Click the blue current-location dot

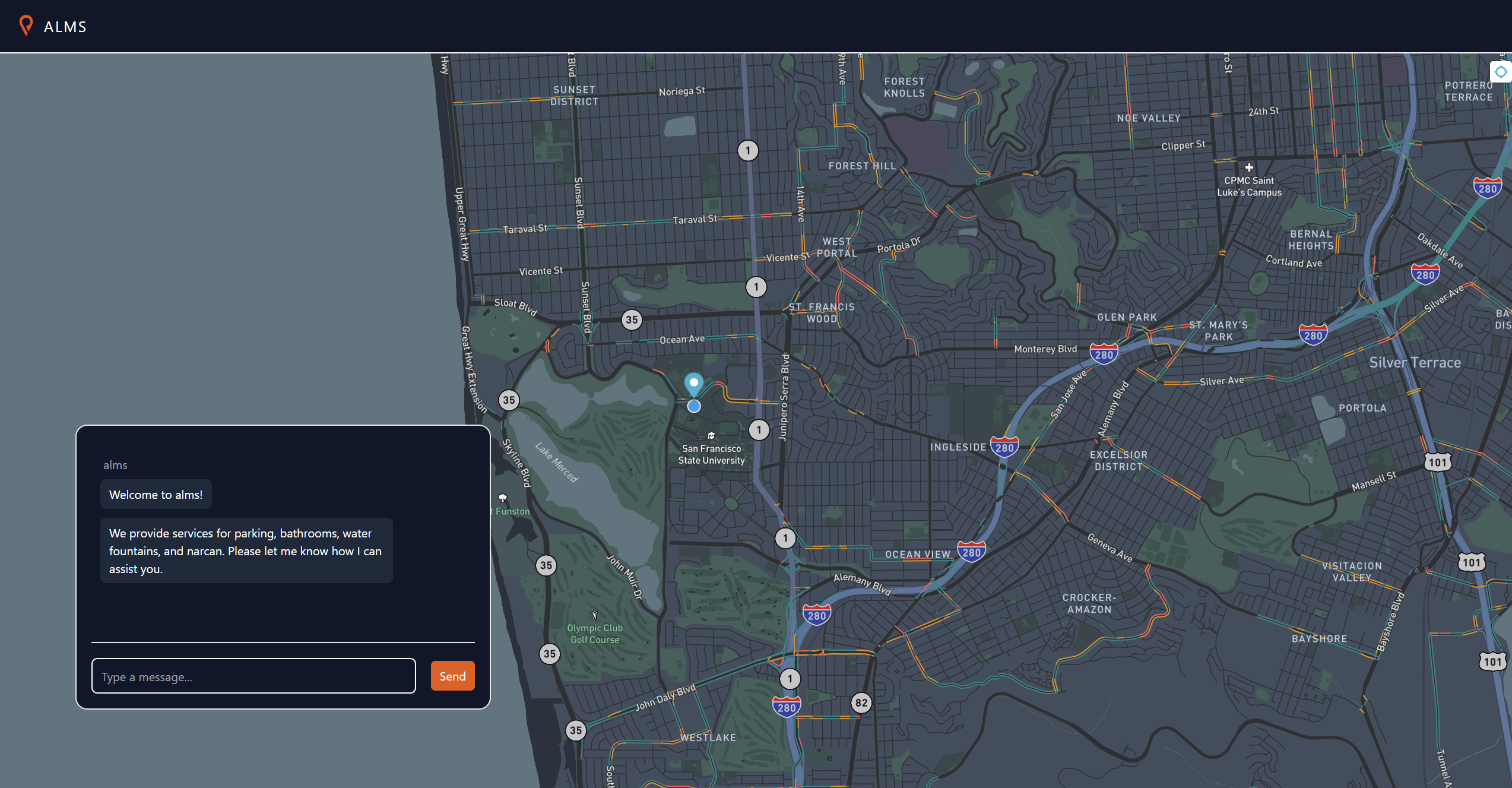pyautogui.click(x=693, y=406)
